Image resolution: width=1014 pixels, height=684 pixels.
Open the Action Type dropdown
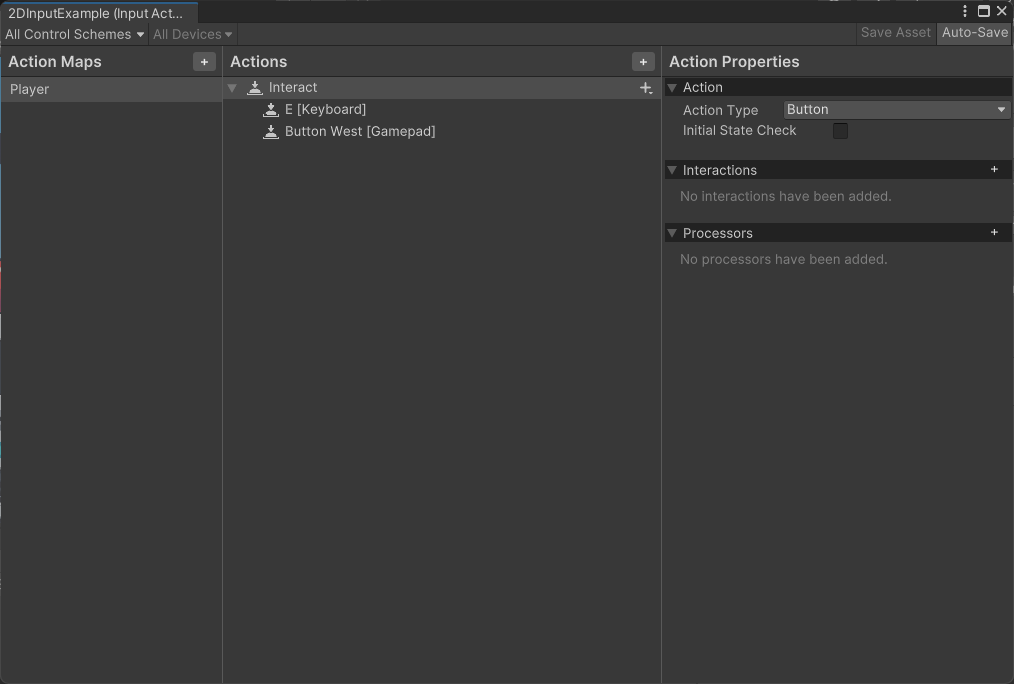click(896, 110)
